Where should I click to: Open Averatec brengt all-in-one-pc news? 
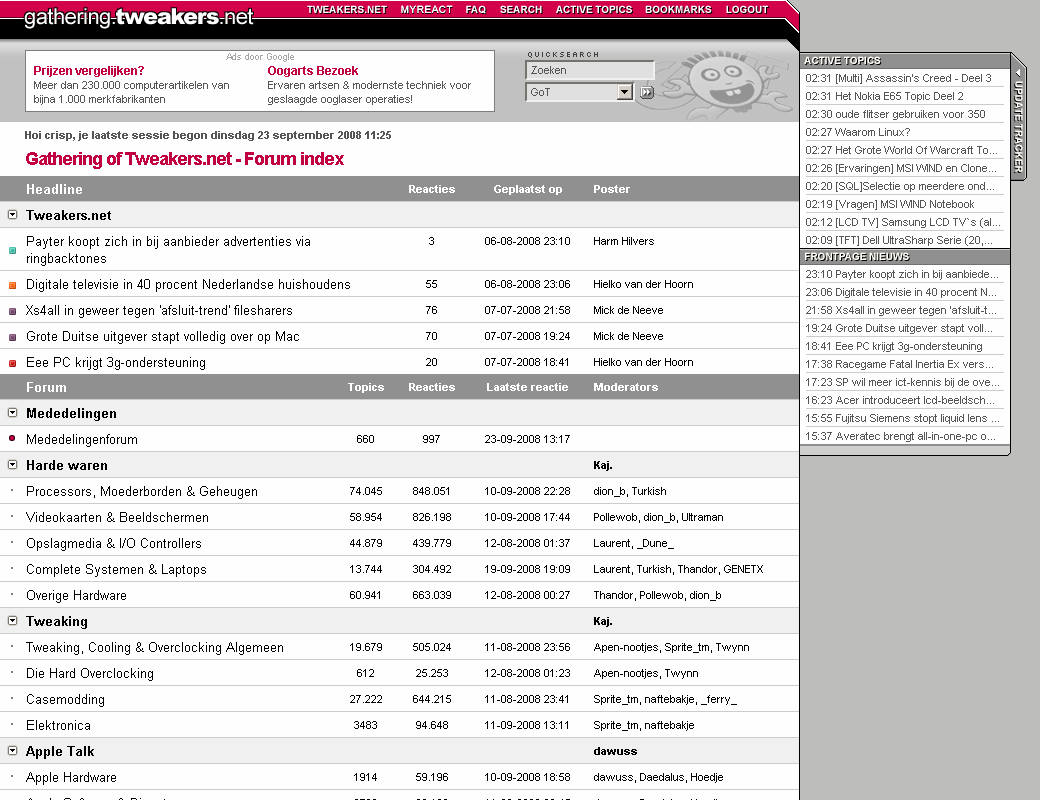pos(900,436)
